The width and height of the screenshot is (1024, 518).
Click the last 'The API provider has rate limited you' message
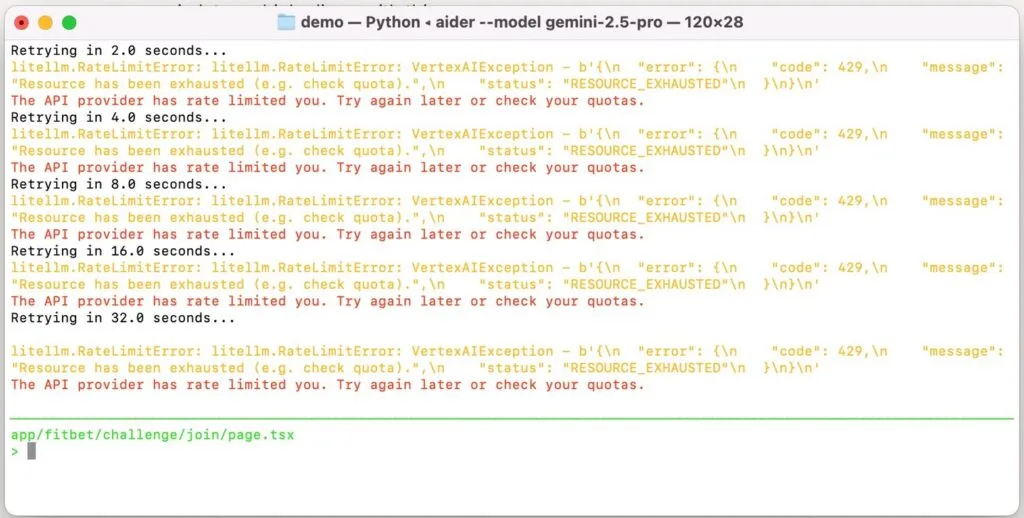coord(327,385)
